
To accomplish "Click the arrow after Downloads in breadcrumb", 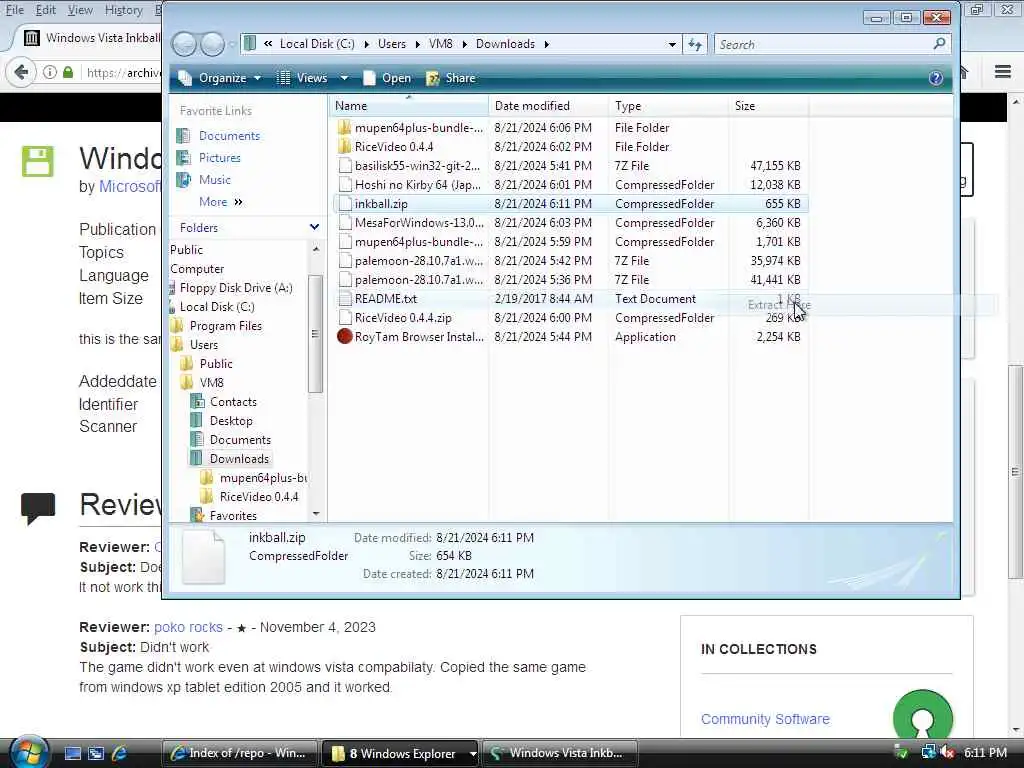I will (x=547, y=44).
